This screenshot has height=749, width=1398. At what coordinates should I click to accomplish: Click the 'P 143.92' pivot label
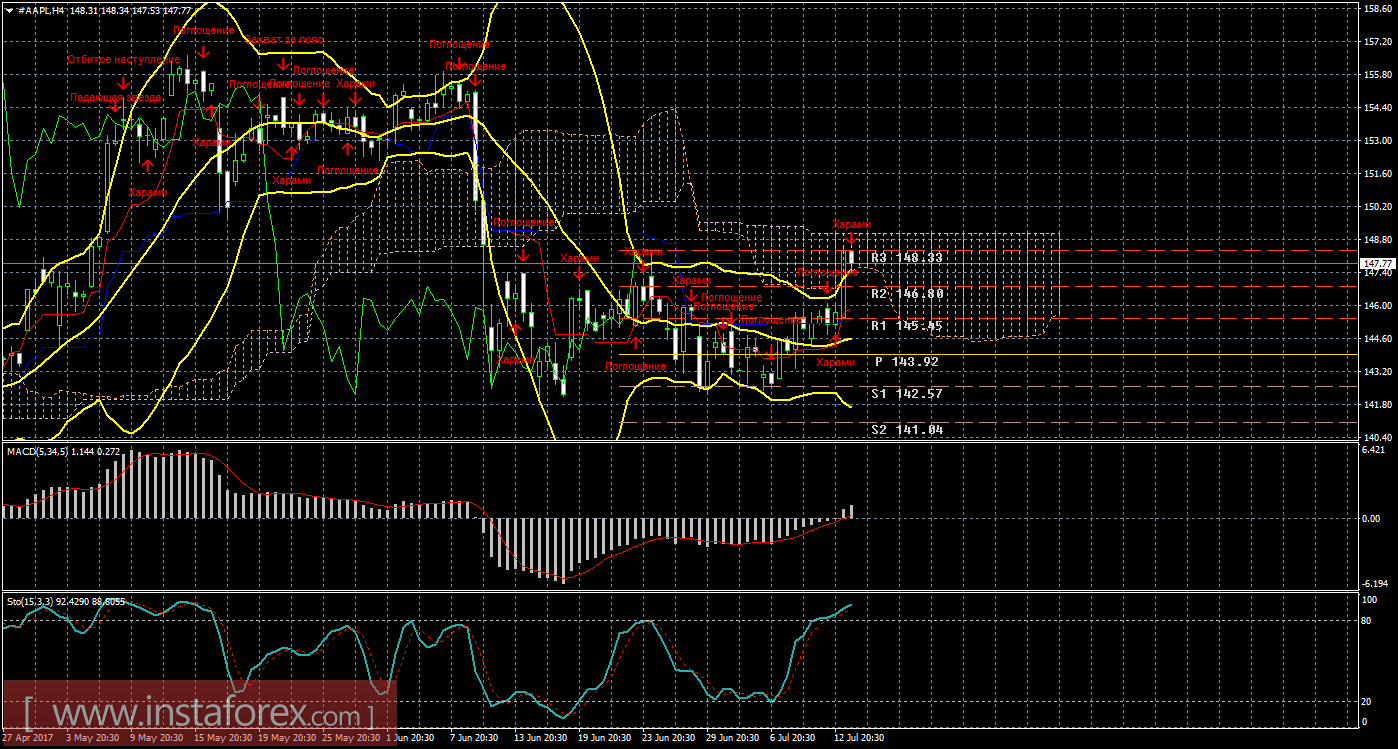[906, 361]
